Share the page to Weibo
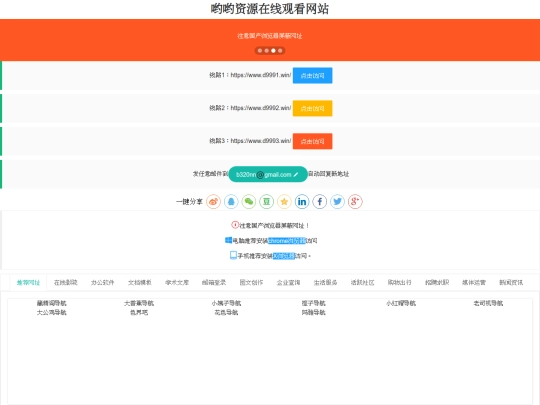The image size is (540, 405). 214,201
